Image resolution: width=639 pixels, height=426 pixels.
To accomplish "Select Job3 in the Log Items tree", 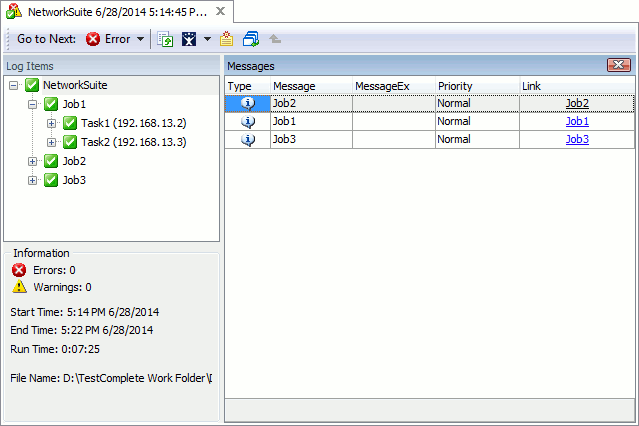I will pyautogui.click(x=74, y=180).
